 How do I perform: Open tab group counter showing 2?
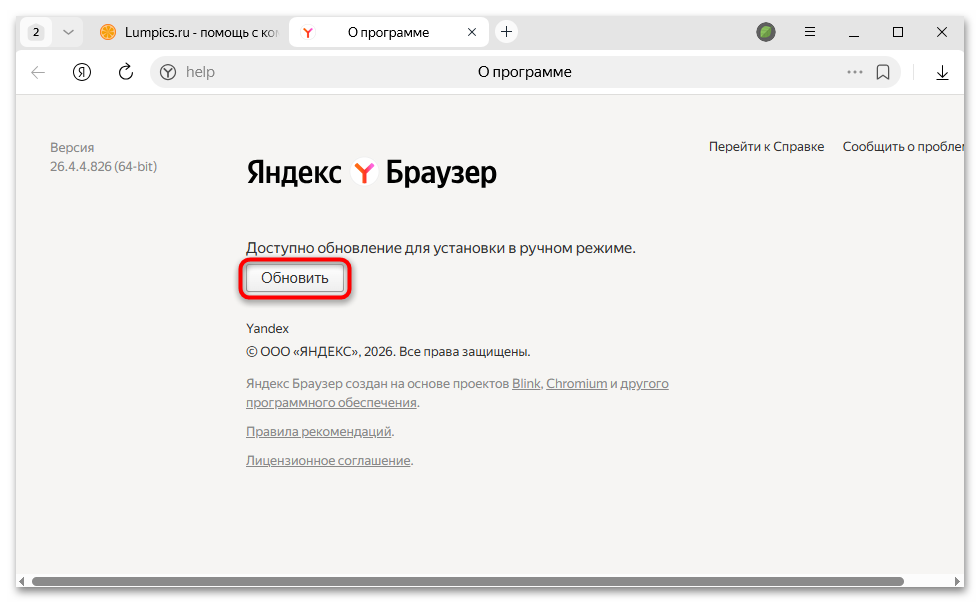36,32
